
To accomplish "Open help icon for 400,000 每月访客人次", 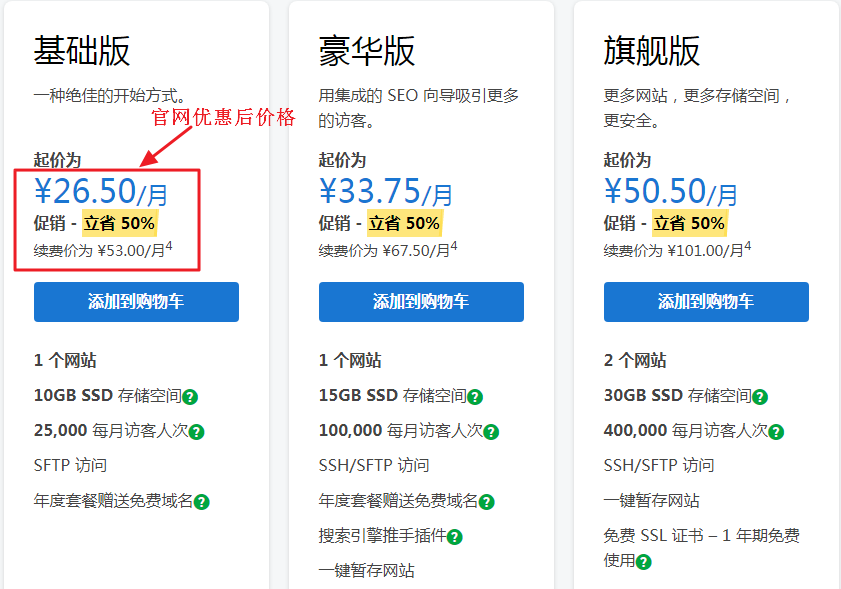I will click(x=776, y=433).
